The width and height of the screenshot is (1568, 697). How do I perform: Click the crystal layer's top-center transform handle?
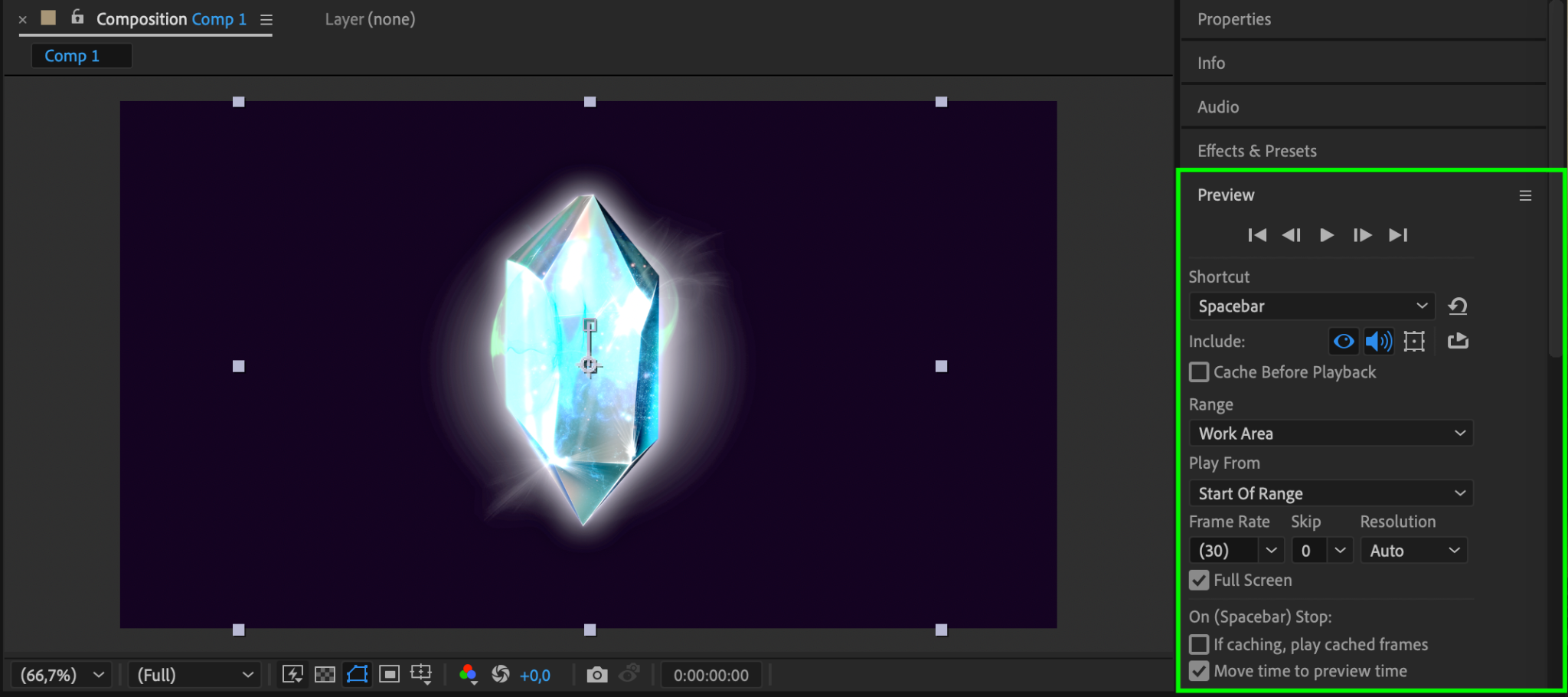(x=590, y=102)
